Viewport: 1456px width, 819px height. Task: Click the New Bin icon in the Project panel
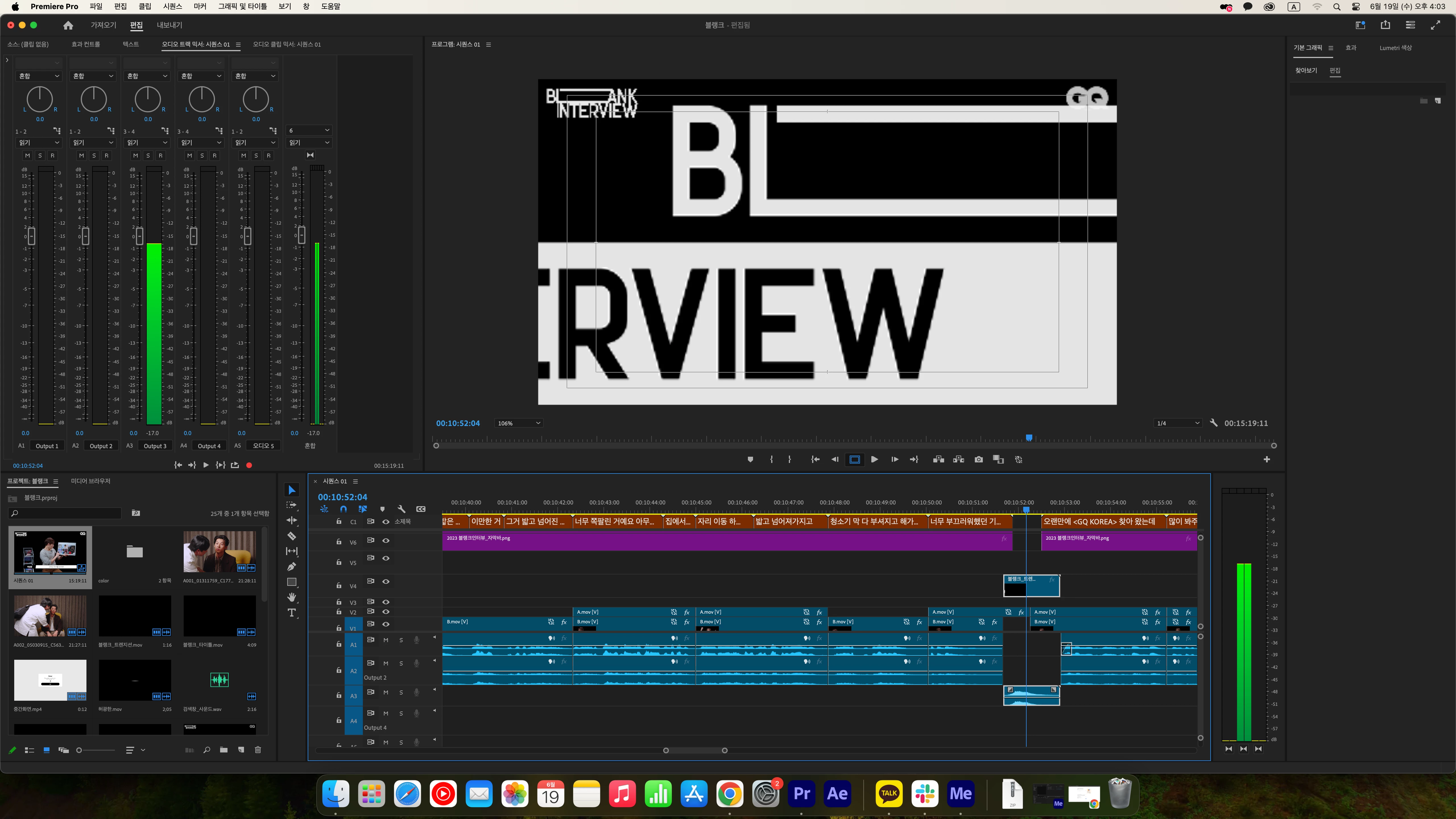(224, 750)
